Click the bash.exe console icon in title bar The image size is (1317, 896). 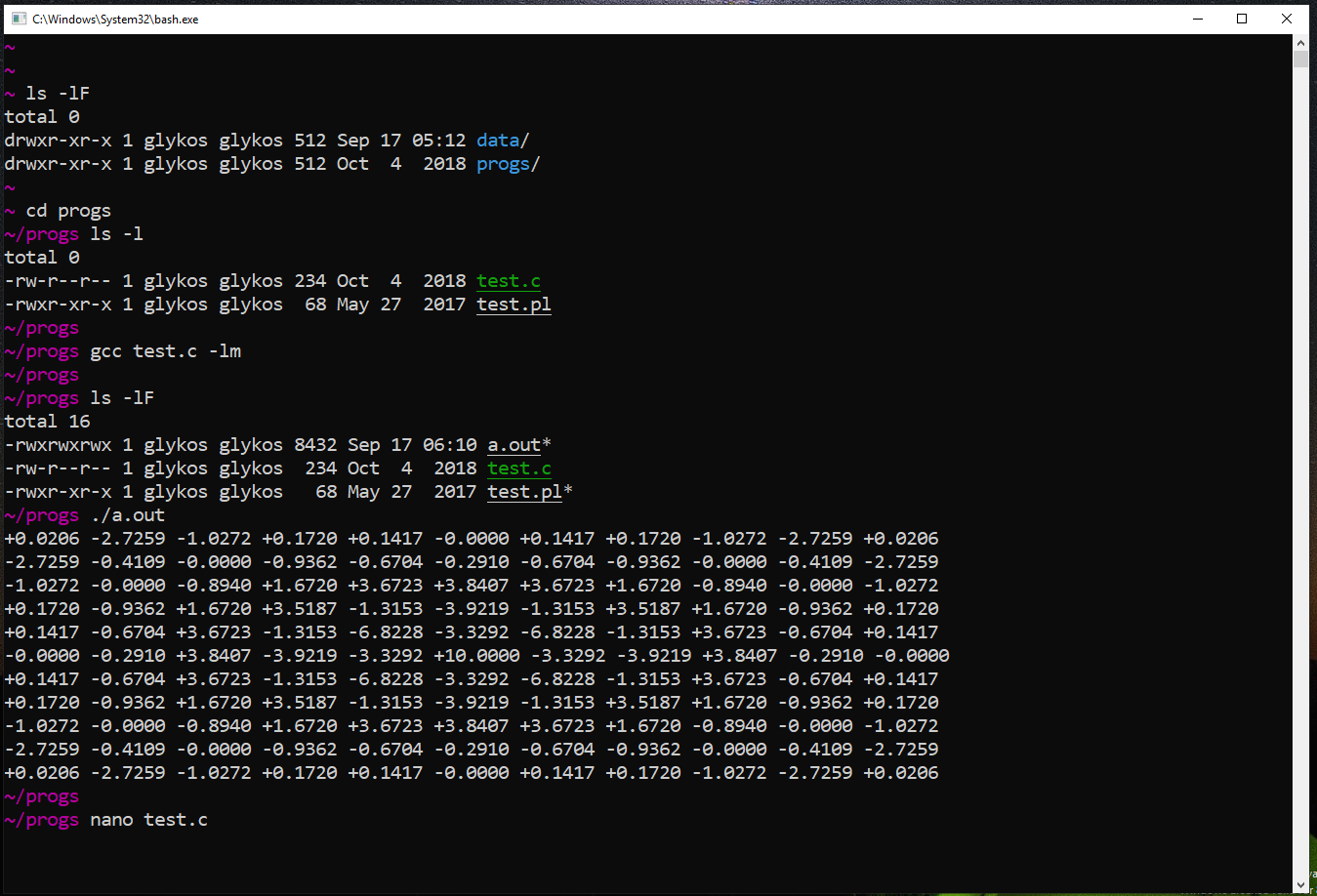click(x=19, y=19)
